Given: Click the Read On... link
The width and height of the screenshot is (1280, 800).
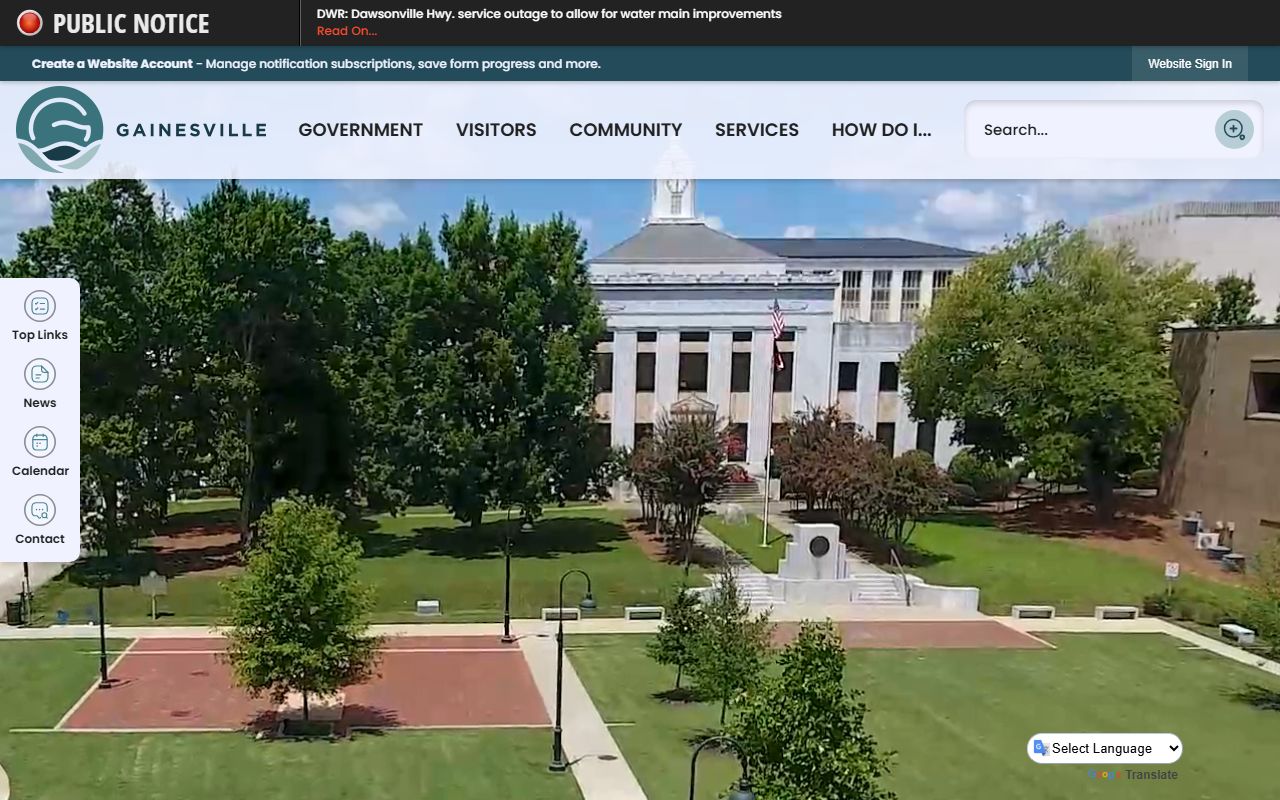Looking at the screenshot, I should pos(347,31).
